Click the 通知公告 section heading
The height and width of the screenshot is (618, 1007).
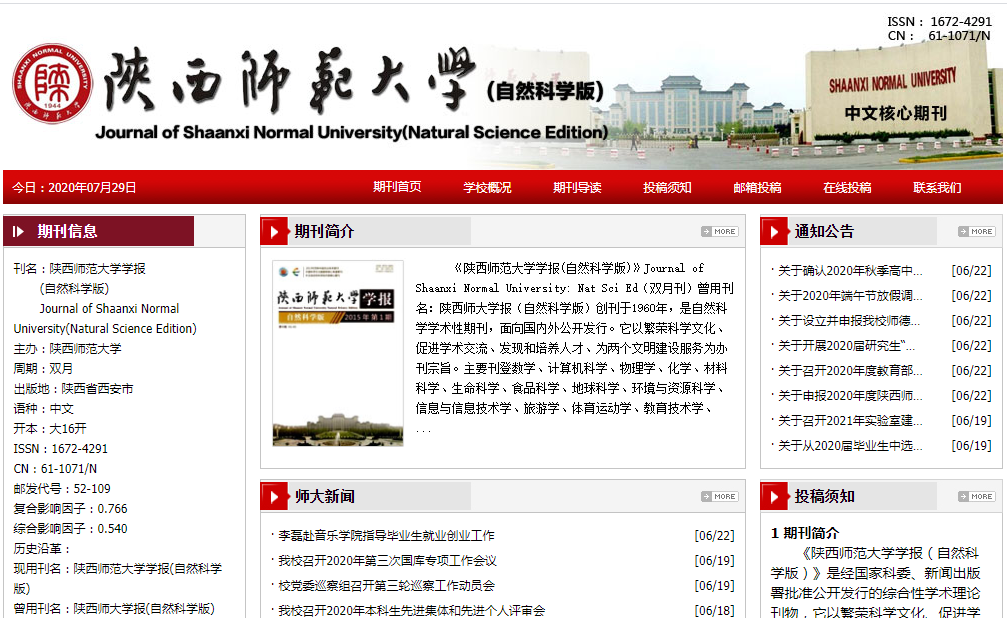(825, 231)
